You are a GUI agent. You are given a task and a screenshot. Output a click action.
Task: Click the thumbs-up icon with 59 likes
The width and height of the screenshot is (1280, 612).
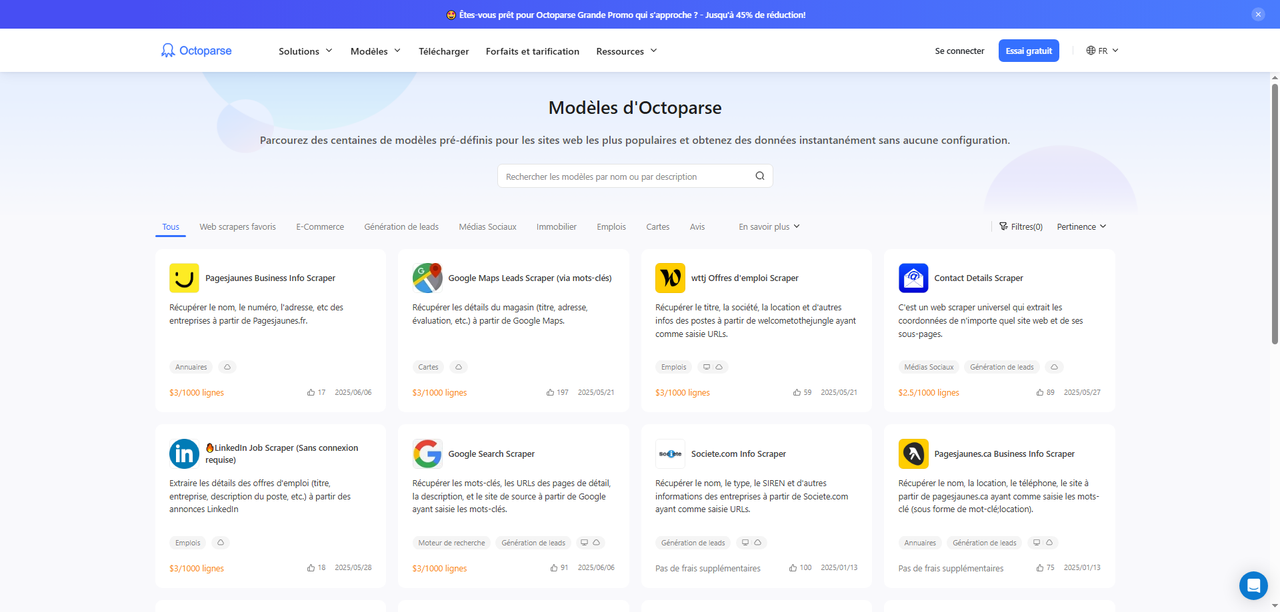point(797,392)
